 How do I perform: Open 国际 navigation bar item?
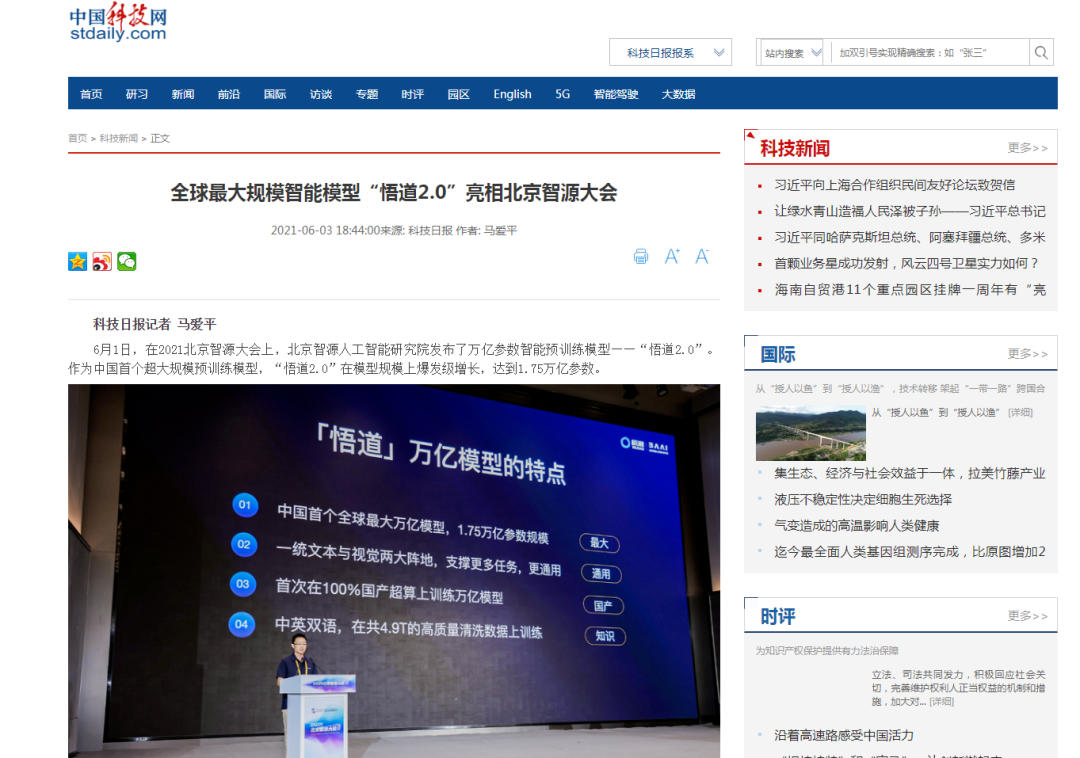click(275, 94)
